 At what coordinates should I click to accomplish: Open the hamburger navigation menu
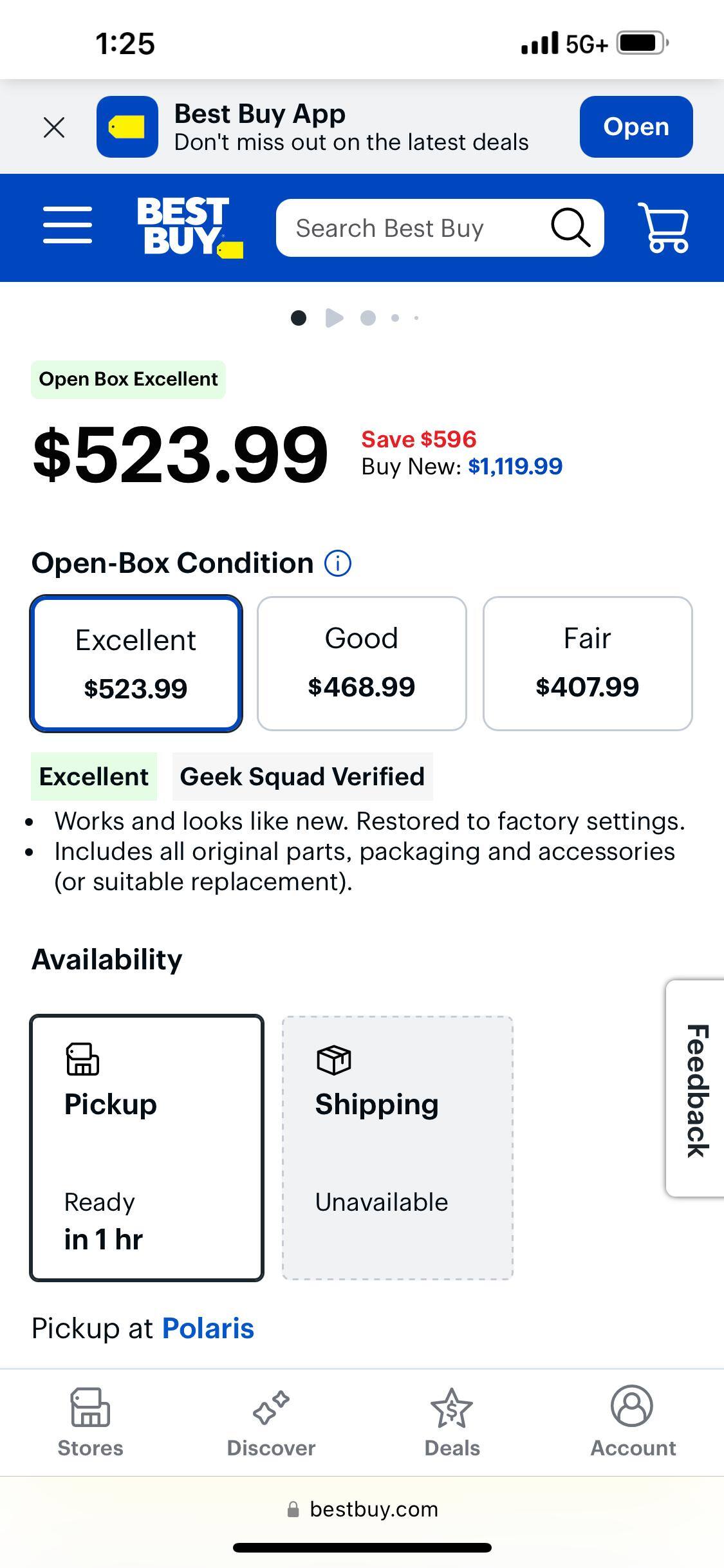tap(68, 225)
